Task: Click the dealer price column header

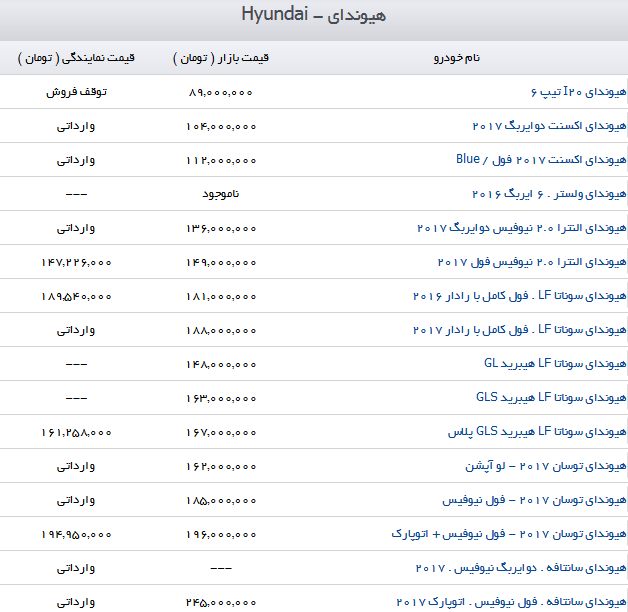Action: (76, 58)
